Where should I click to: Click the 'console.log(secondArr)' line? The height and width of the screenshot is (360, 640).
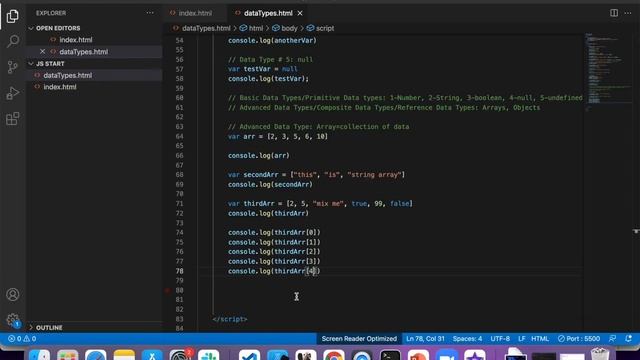270,184
